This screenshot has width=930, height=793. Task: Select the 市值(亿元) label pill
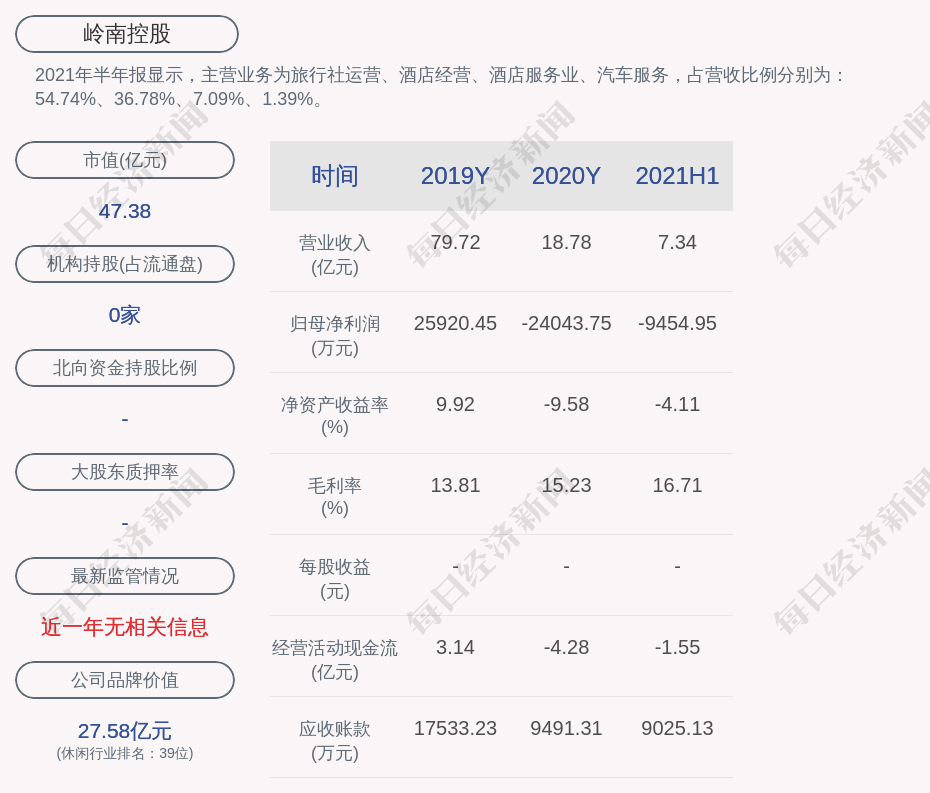[125, 160]
